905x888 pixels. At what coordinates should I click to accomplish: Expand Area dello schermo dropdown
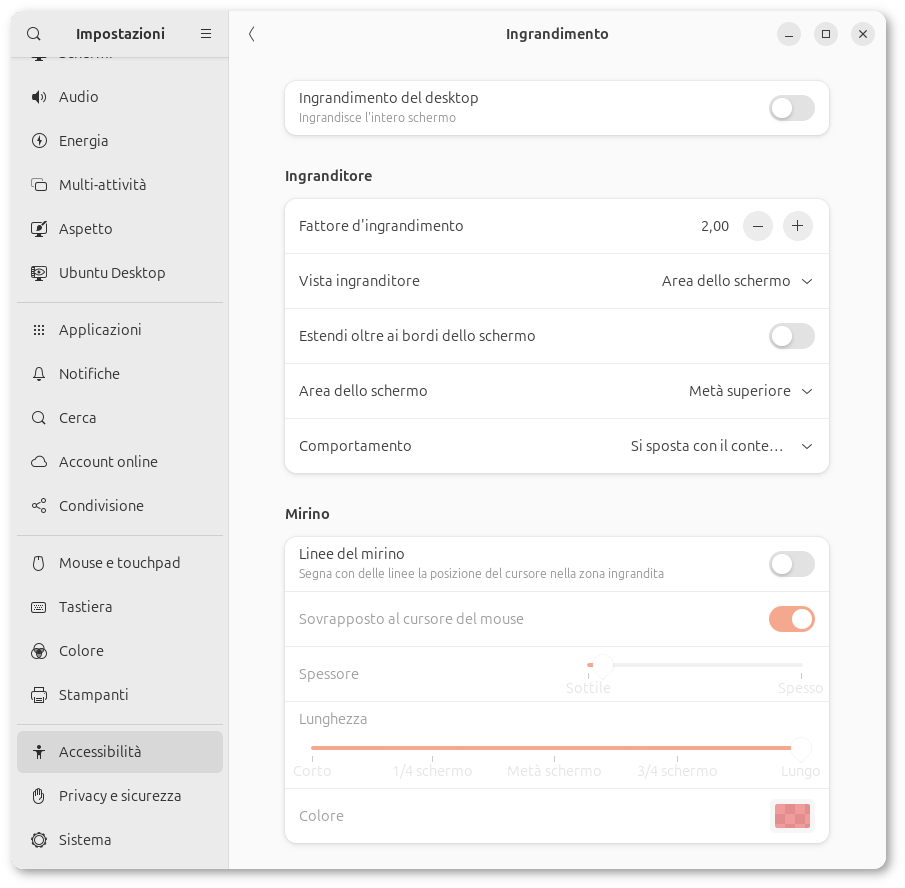point(750,391)
